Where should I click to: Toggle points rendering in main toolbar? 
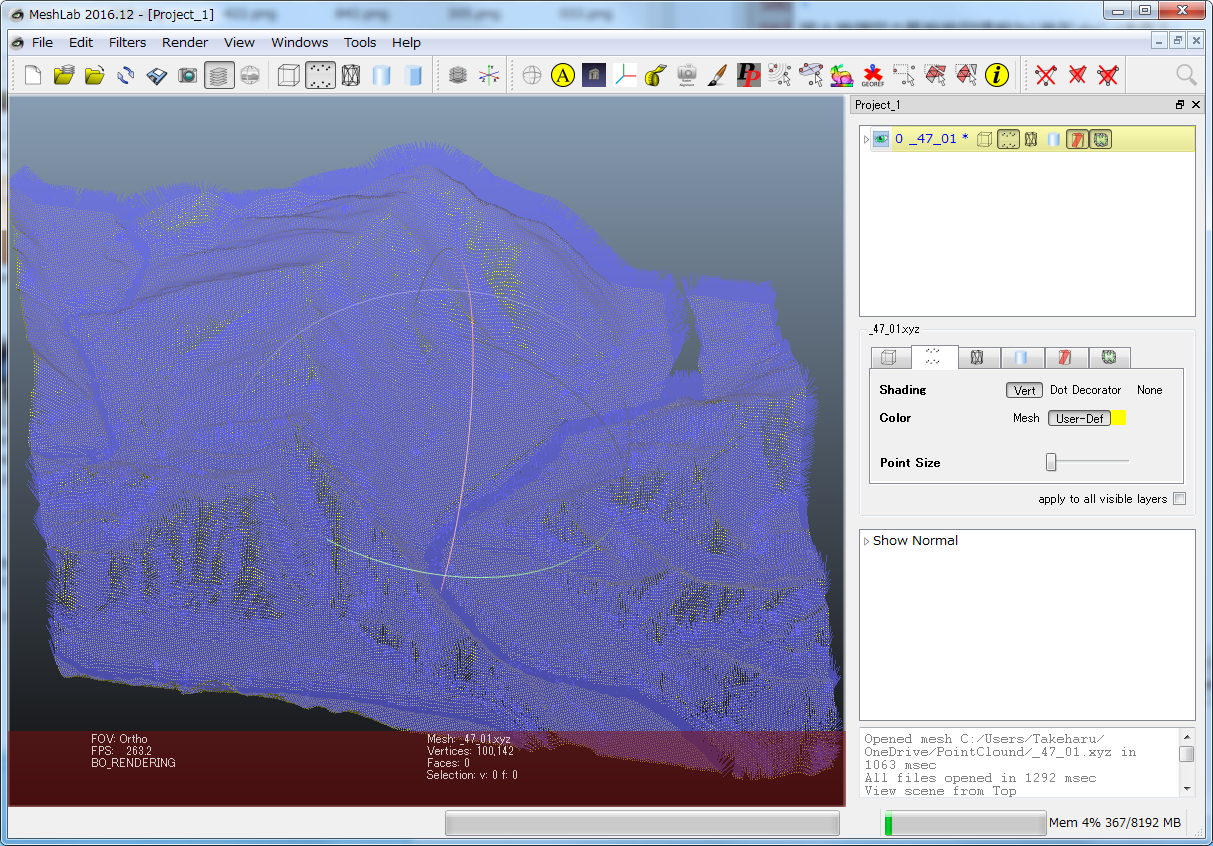[x=319, y=75]
